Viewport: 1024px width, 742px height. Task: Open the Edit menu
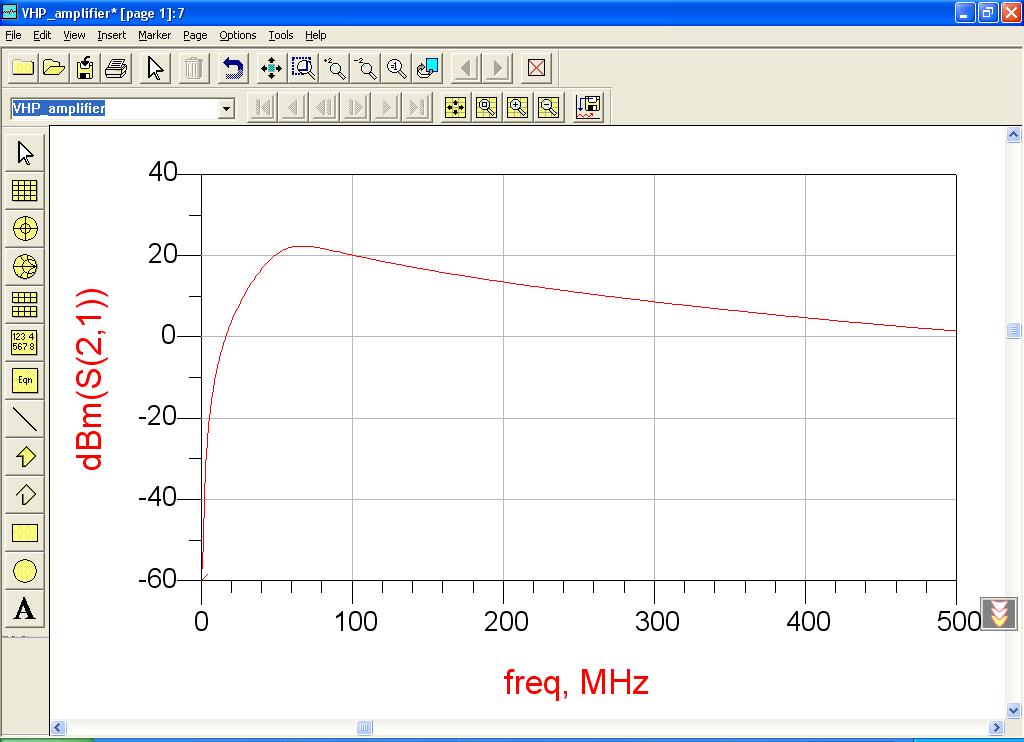42,35
